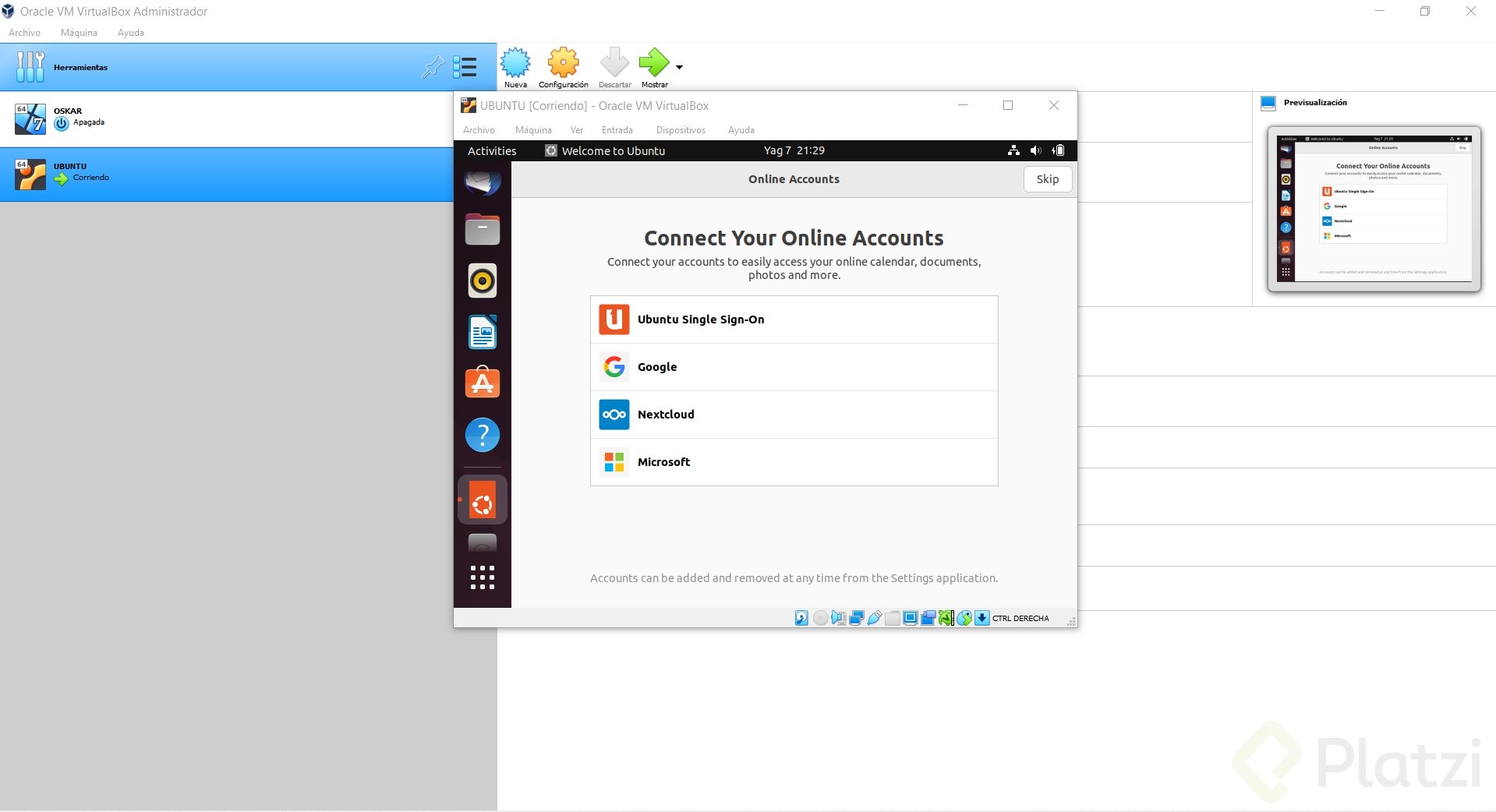Choose the Microsoft account option
This screenshot has width=1496, height=812.
[794, 462]
